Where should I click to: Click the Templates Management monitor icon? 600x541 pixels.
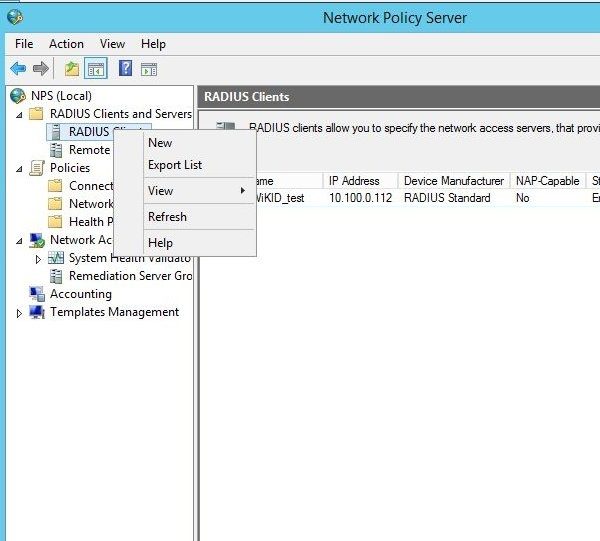tap(37, 312)
